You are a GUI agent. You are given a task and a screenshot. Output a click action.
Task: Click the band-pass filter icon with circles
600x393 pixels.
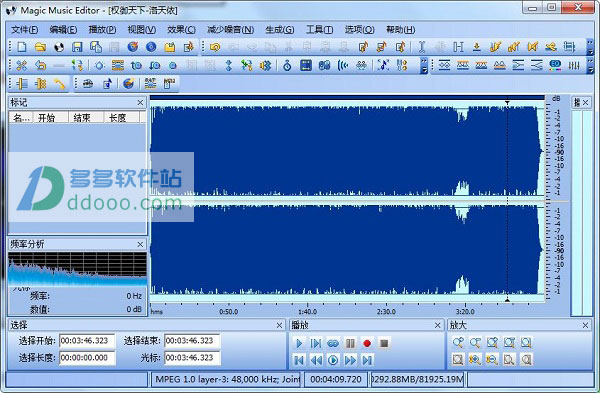click(444, 65)
